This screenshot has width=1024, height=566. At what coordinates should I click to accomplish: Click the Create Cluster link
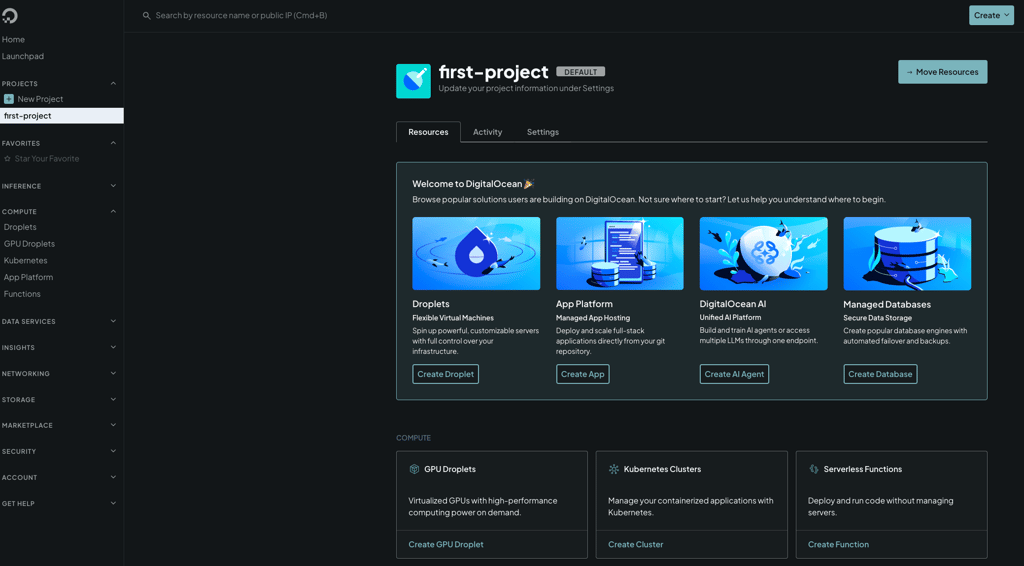(635, 544)
